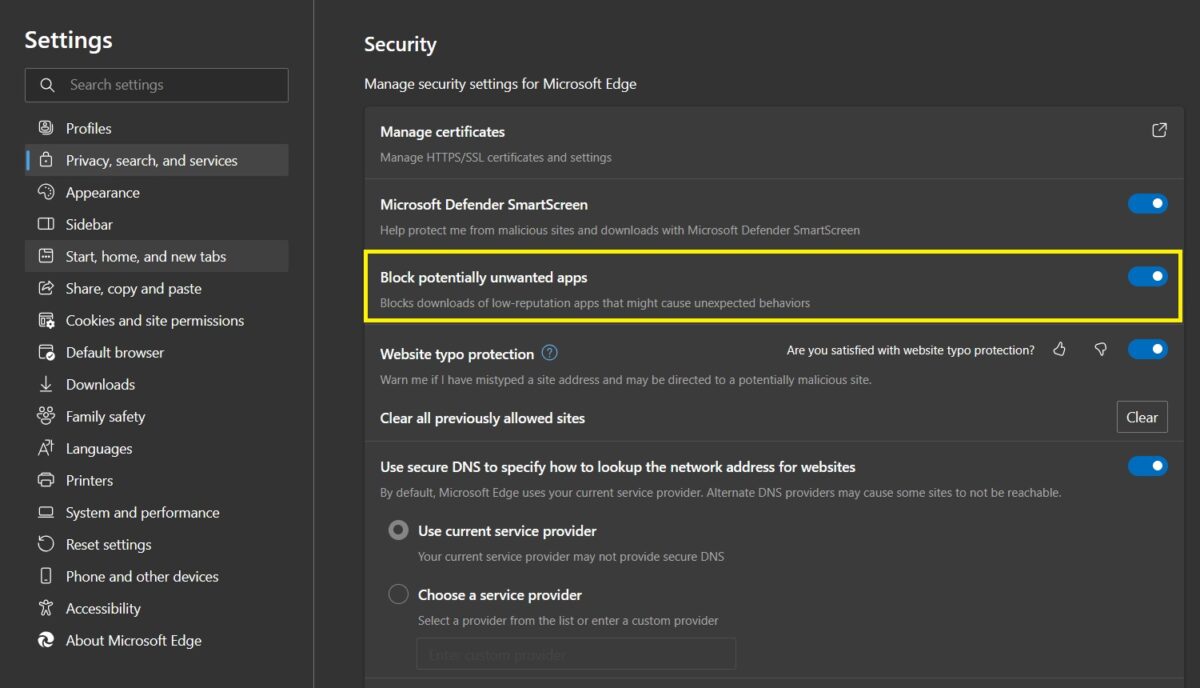Click the Edge logo beside About Microsoft Edge

[x=46, y=640]
